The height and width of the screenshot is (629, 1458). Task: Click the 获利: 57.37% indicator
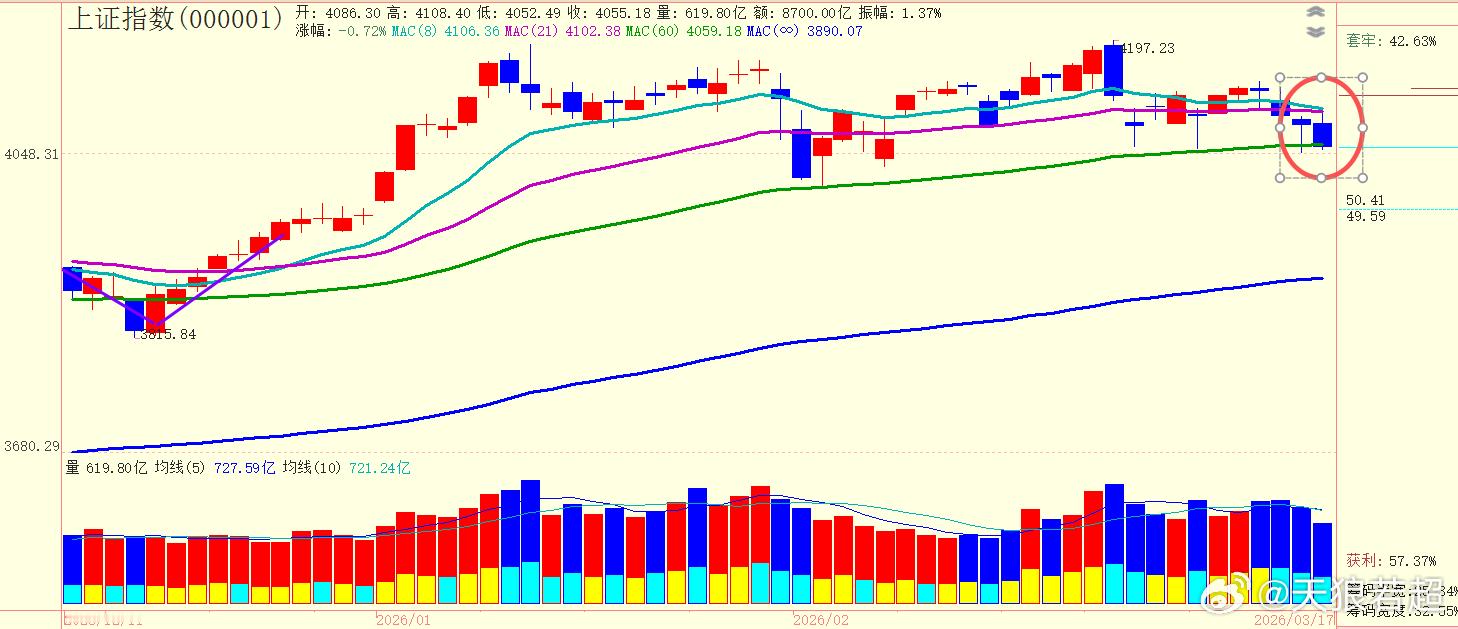tap(1391, 560)
